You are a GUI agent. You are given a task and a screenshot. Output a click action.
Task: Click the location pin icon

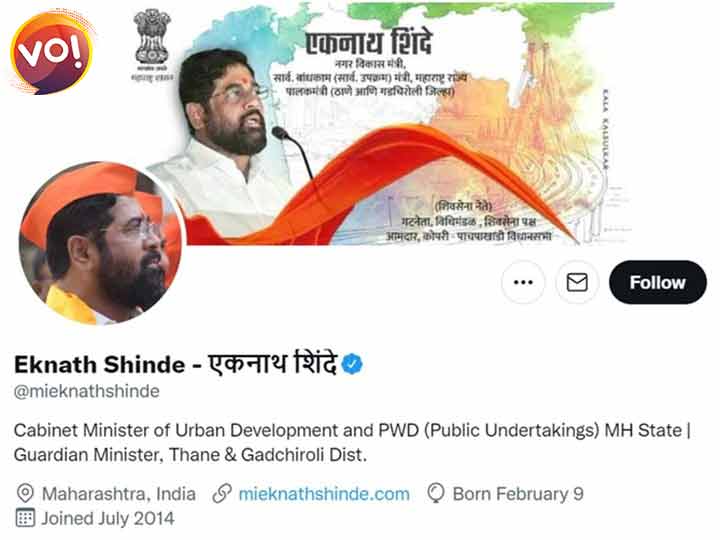25,494
